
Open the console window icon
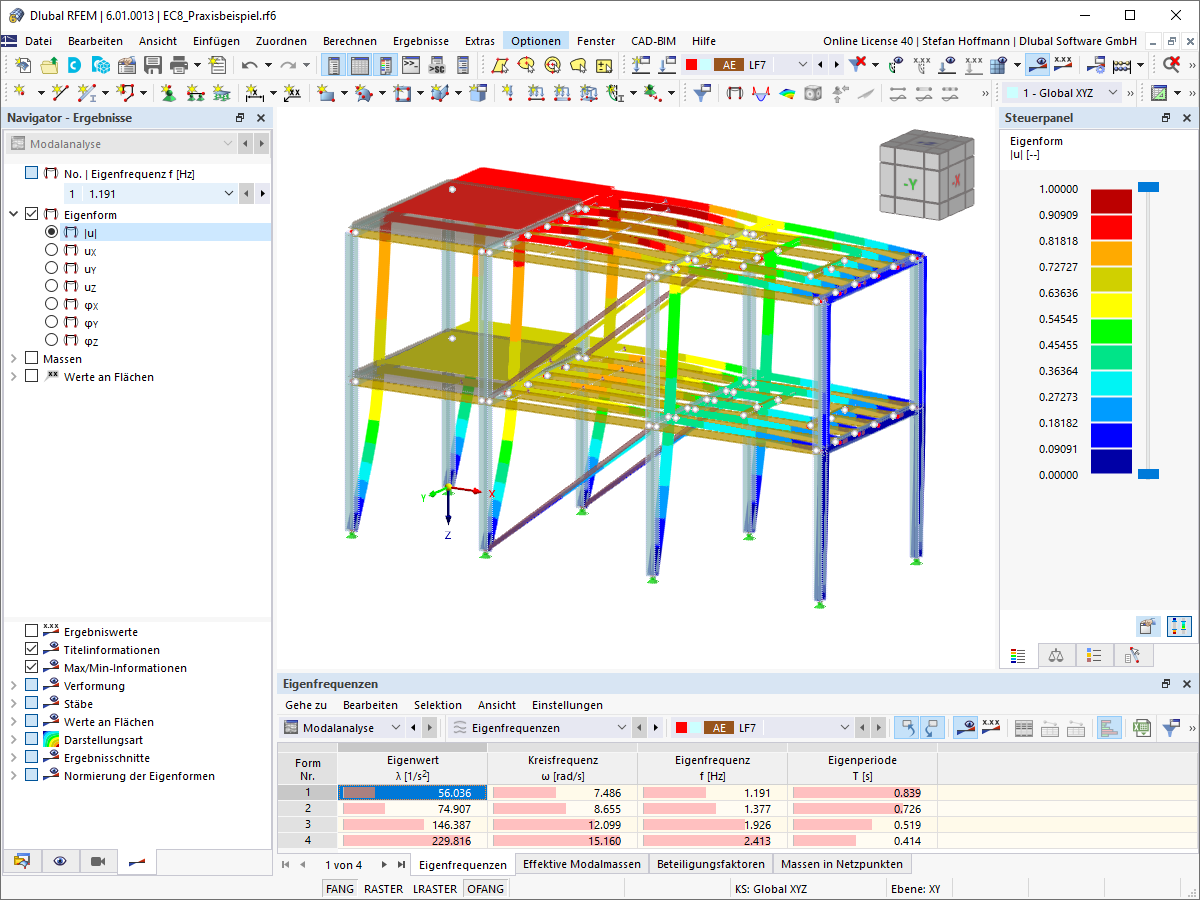[x=411, y=65]
